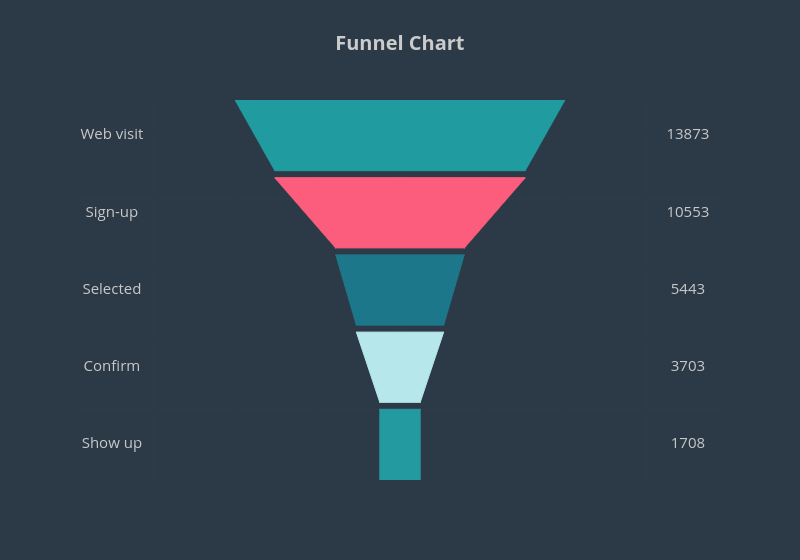The height and width of the screenshot is (560, 800).
Task: Click the wide teal Web visit funnel segment
Action: [400, 135]
